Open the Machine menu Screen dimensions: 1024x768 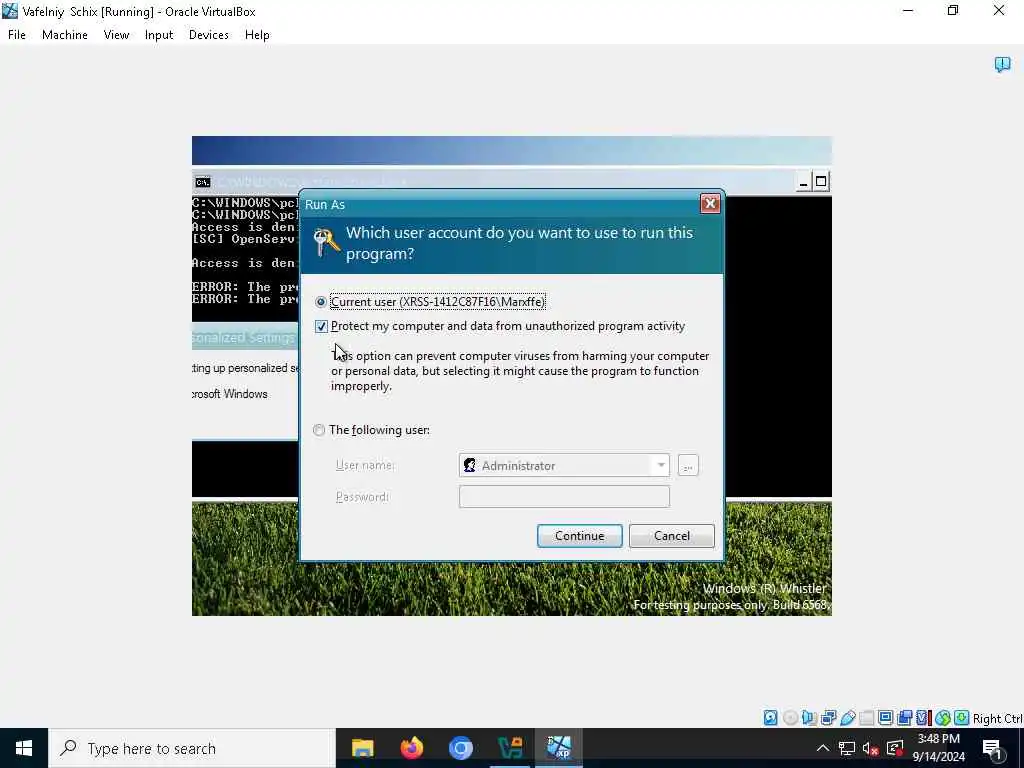click(65, 35)
